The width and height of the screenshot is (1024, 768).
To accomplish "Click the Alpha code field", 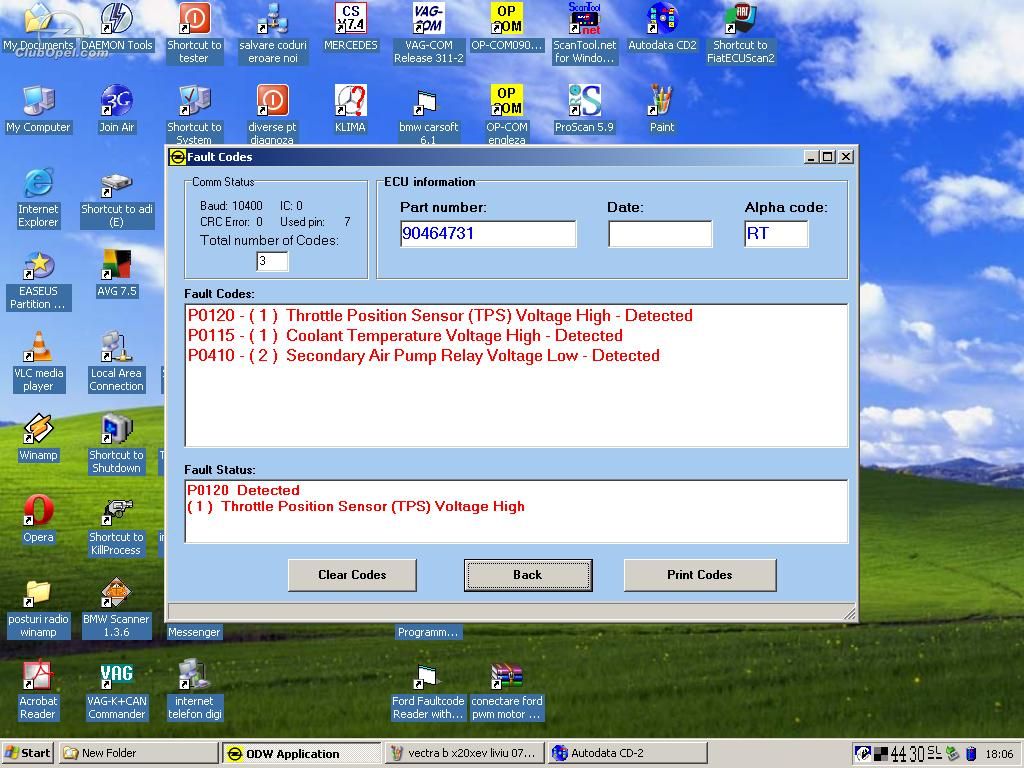I will (776, 234).
